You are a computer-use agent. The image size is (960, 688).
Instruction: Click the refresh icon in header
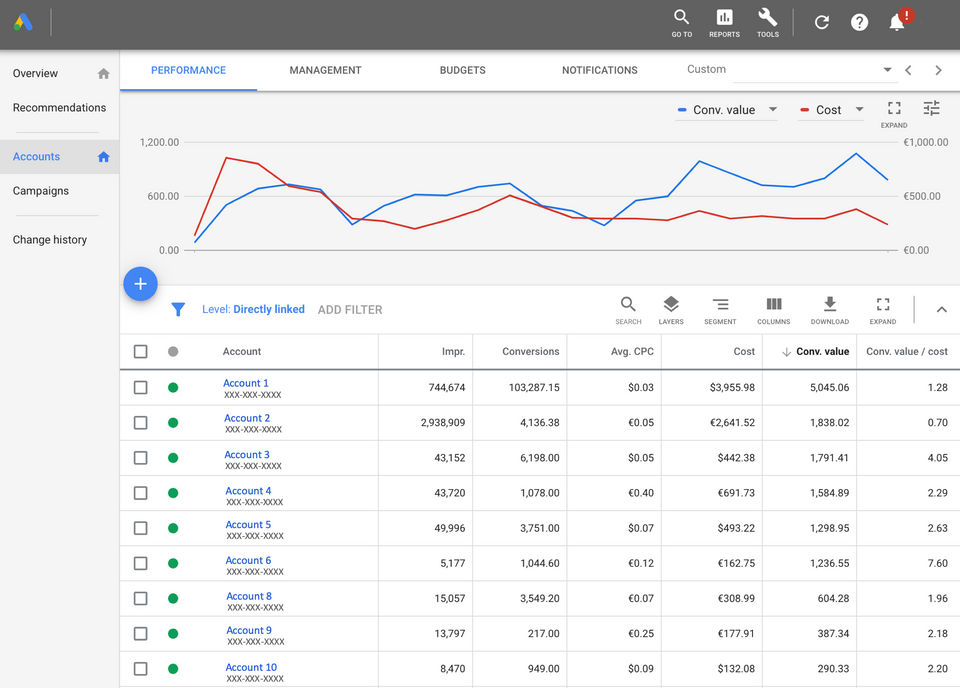822,23
